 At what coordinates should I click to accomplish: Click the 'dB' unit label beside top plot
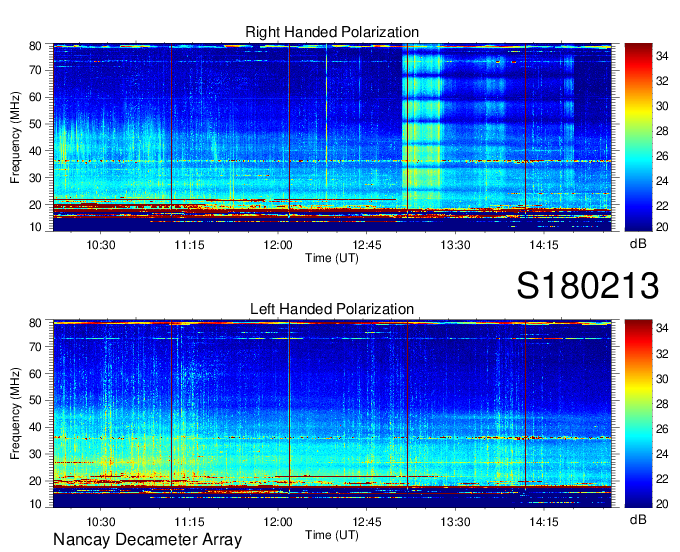[x=638, y=244]
